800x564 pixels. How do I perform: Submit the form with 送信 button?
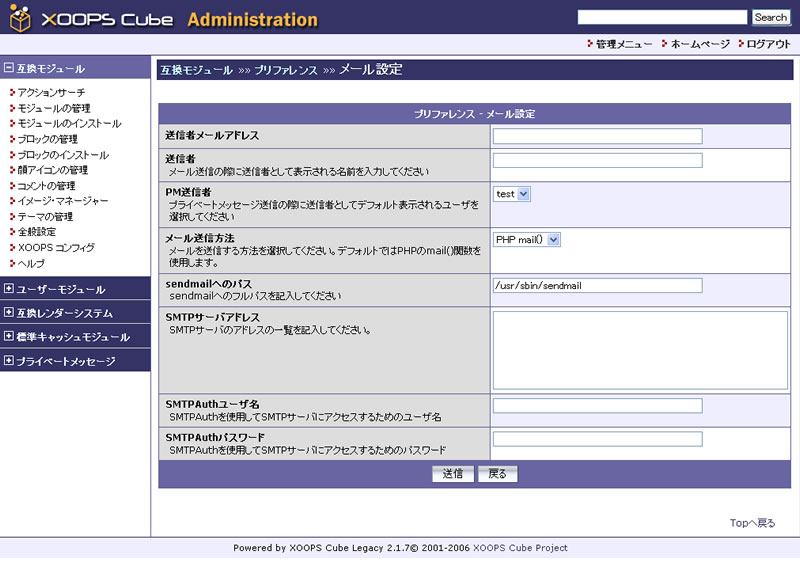tap(453, 474)
